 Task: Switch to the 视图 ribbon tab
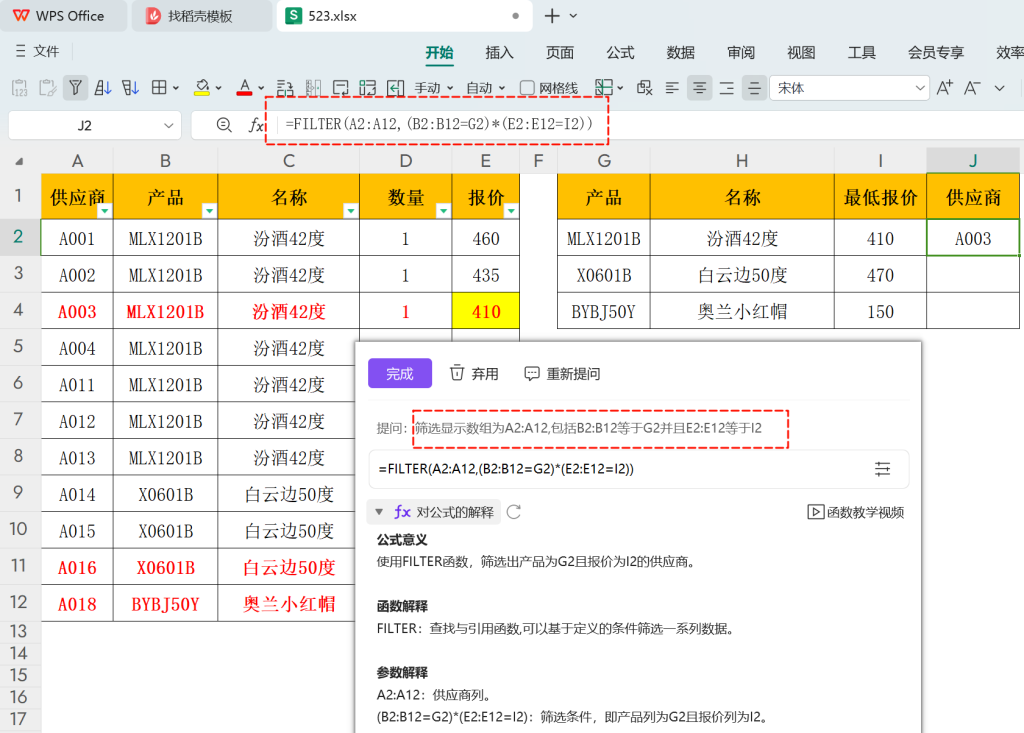(x=801, y=52)
